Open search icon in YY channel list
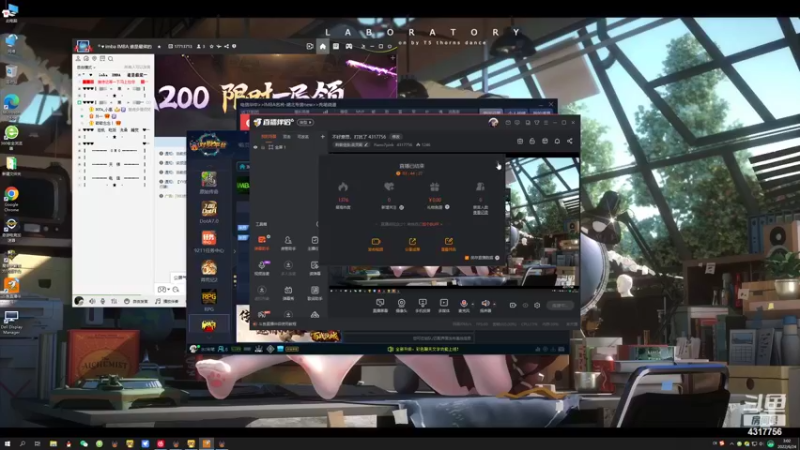This screenshot has width=800, height=450. (111, 59)
